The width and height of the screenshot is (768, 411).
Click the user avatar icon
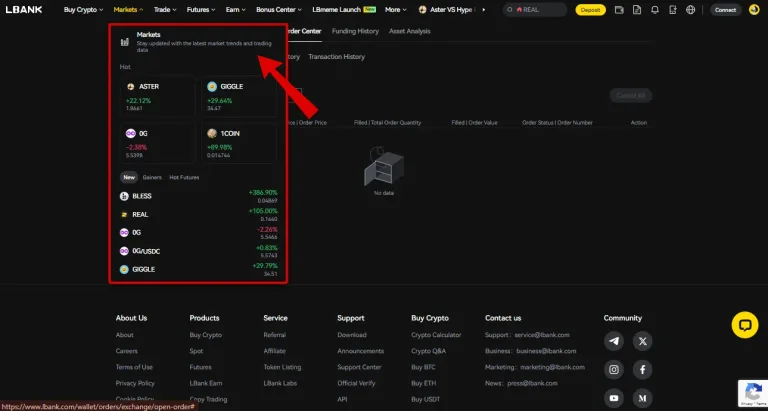(754, 10)
